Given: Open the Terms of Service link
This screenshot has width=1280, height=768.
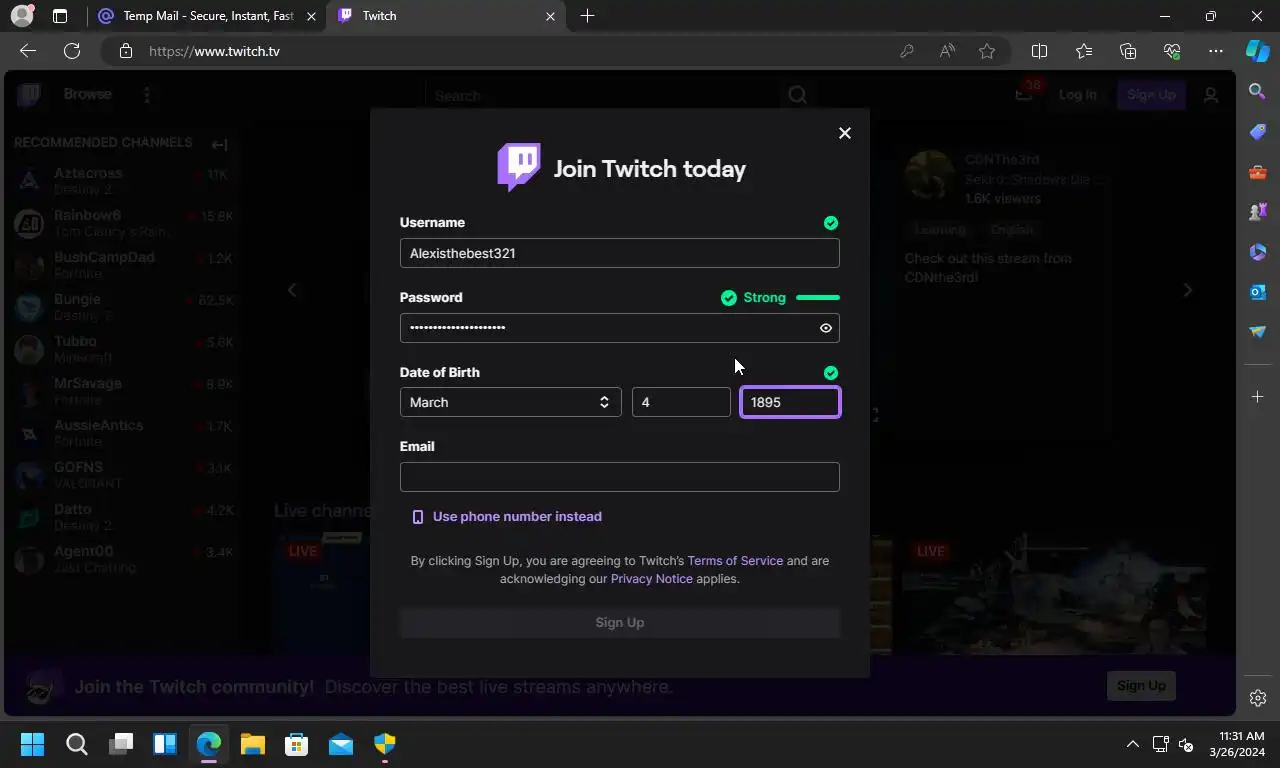Looking at the screenshot, I should coord(735,561).
